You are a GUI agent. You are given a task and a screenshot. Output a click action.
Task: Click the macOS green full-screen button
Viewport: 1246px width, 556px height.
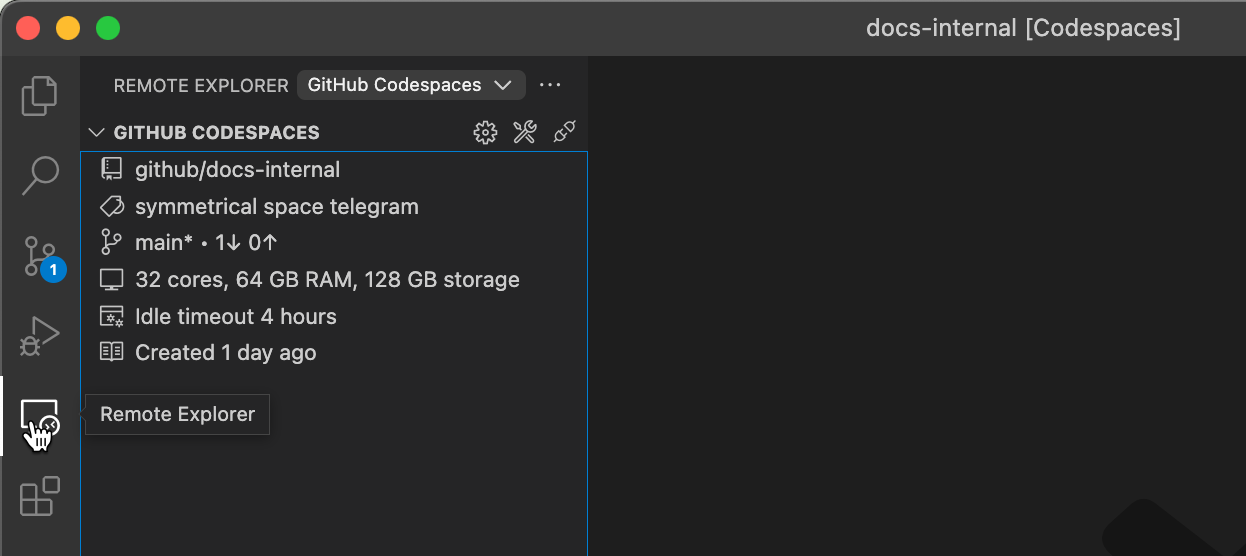(x=108, y=28)
